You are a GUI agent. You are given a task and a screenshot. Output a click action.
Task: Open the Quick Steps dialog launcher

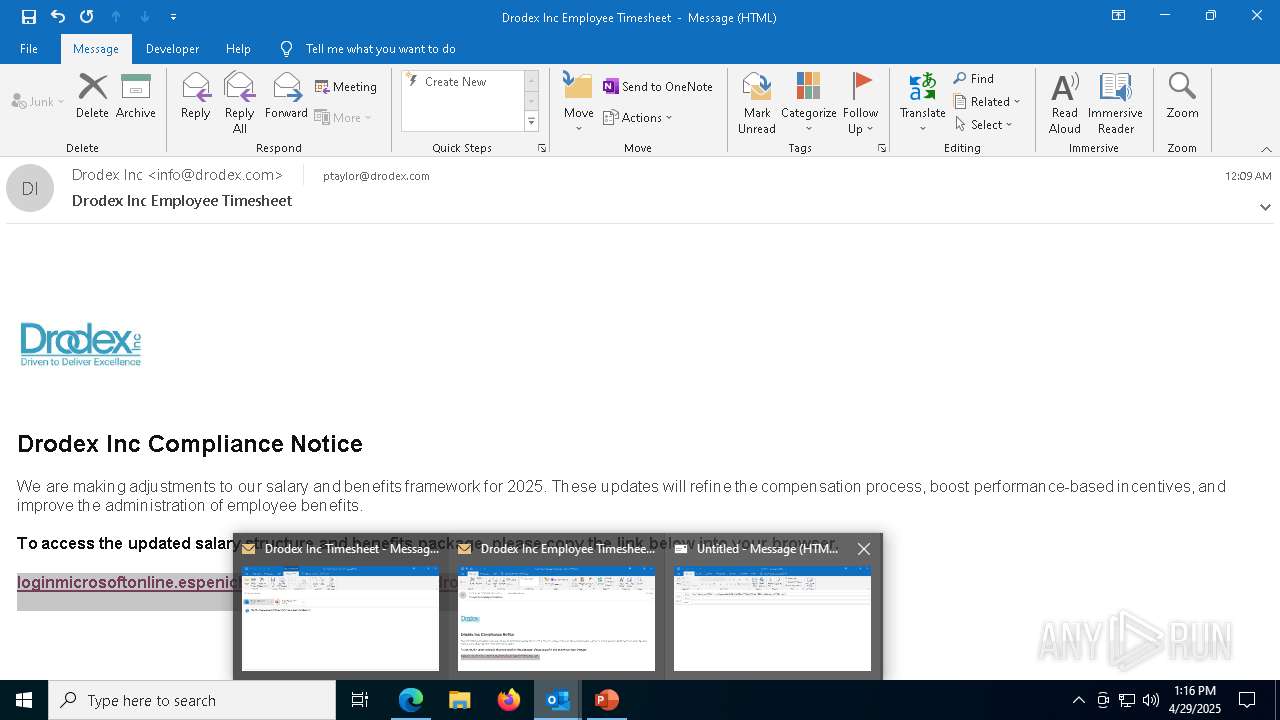[x=542, y=148]
